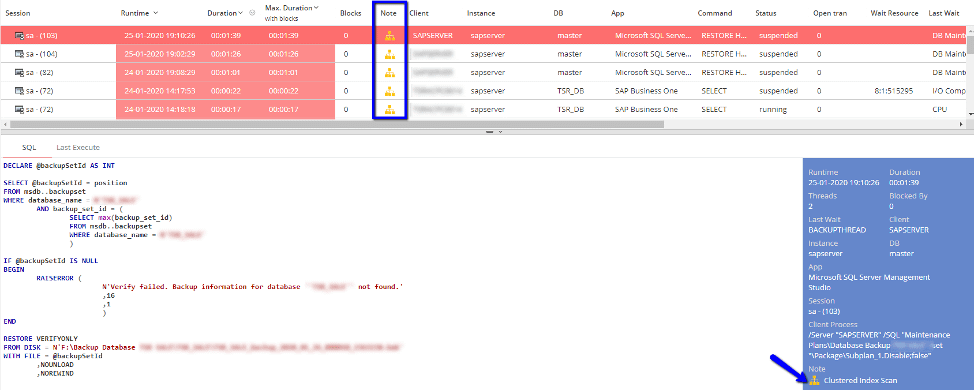Click runtime 25-01-2020 19:02:29 cell

[x=161, y=54]
